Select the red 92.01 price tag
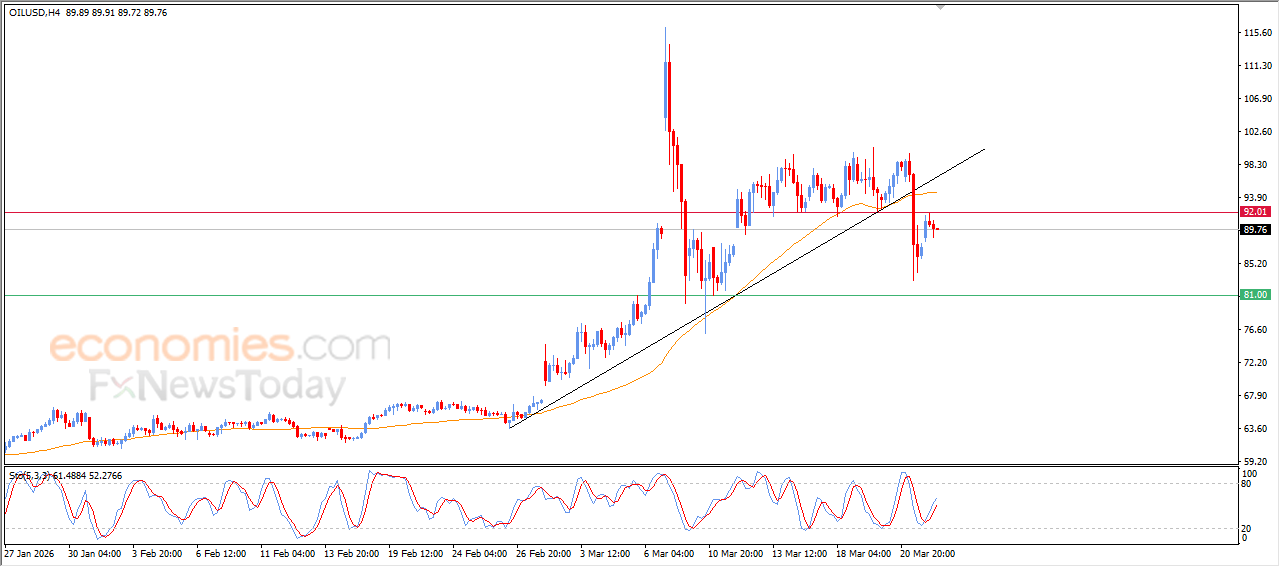 (x=1255, y=212)
